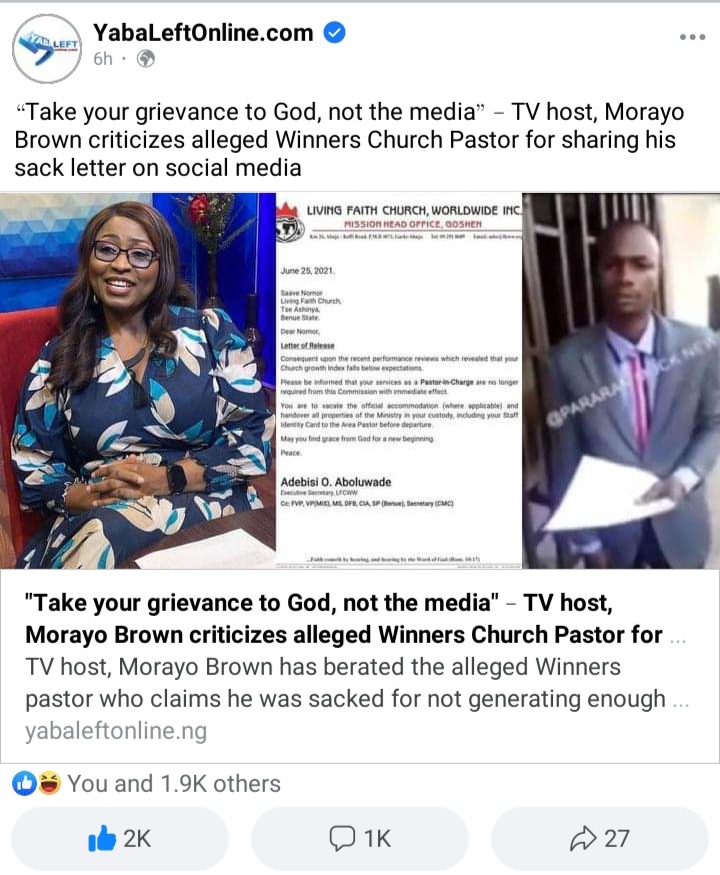
Task: View 'You and 1.9K others' reactions list
Action: pos(174,783)
